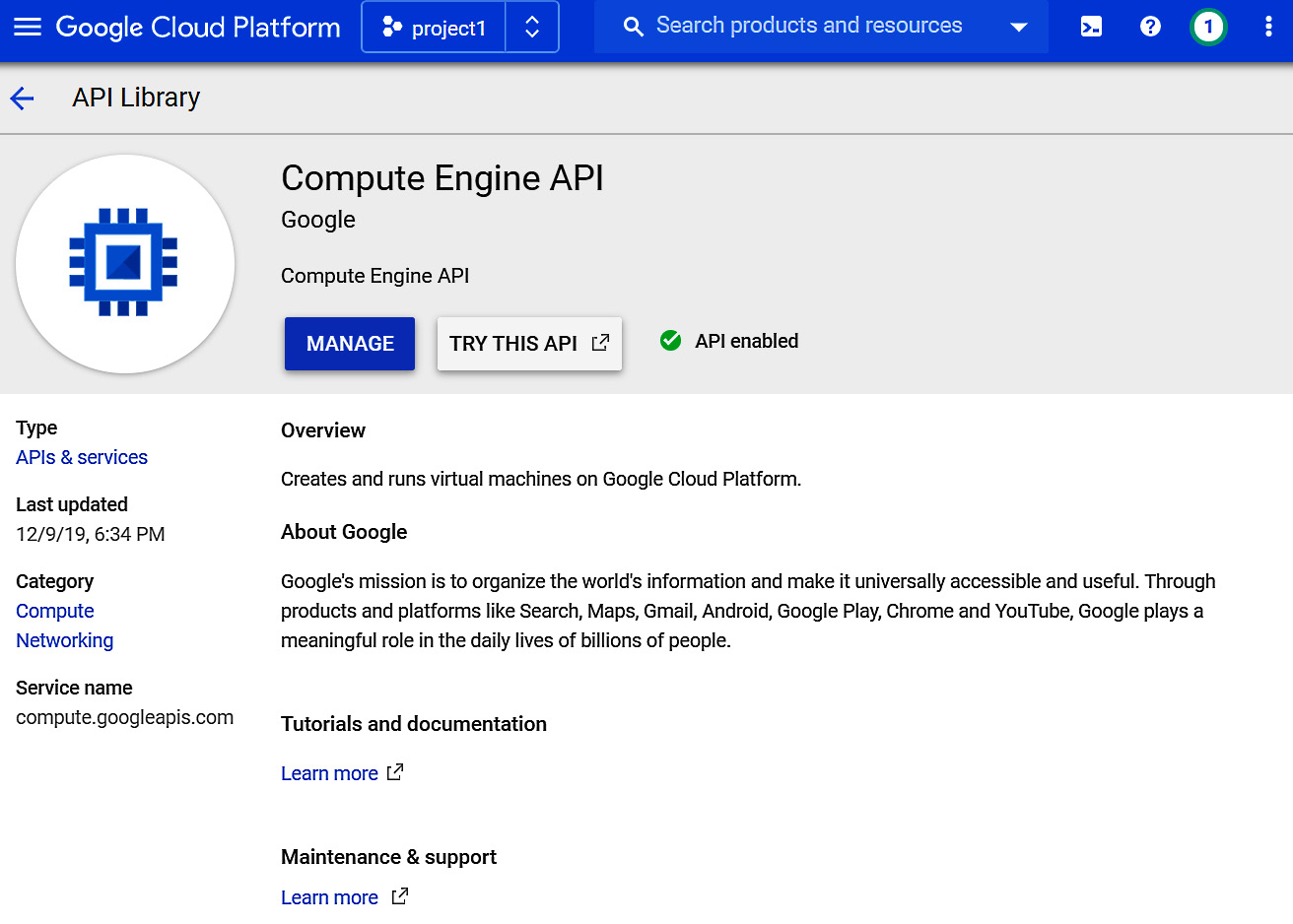
Task: Click external icon beside Tutorials Learn more
Action: [395, 772]
